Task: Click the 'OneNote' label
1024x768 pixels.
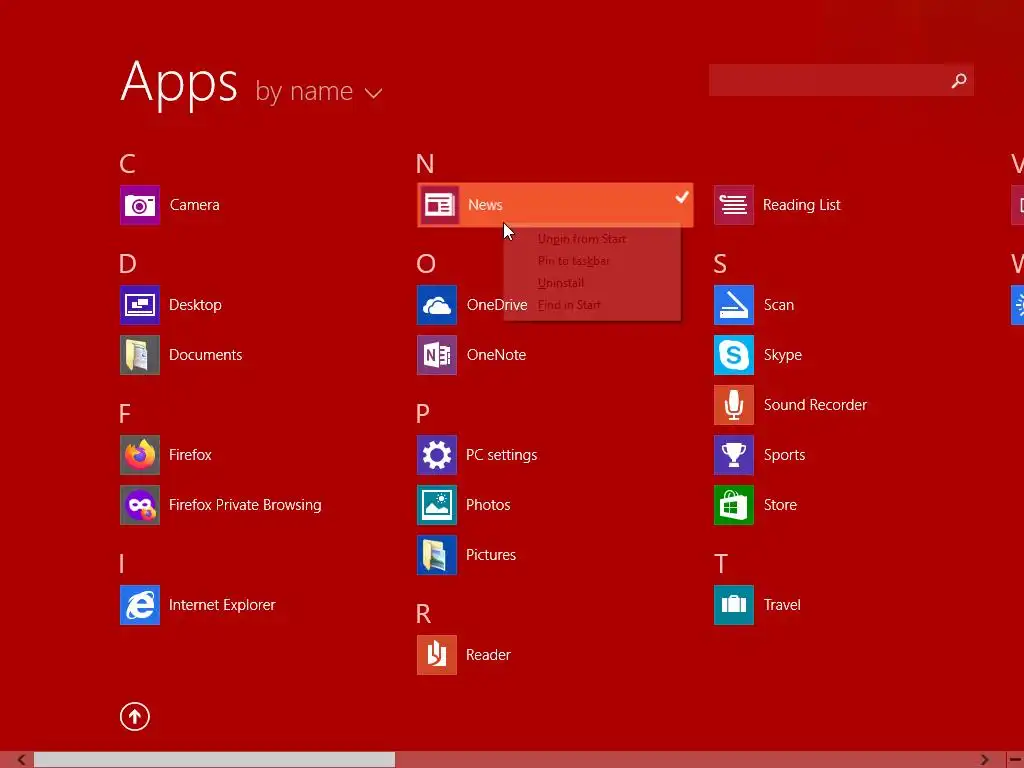Action: coord(496,355)
